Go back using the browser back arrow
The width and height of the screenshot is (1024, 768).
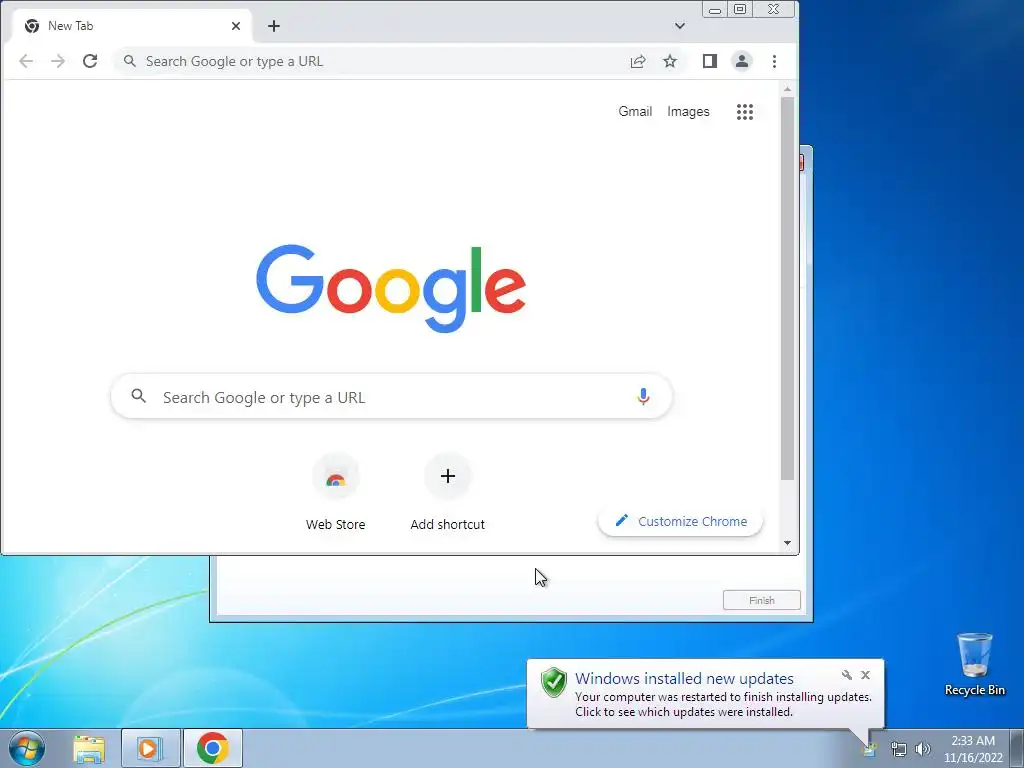[x=26, y=61]
